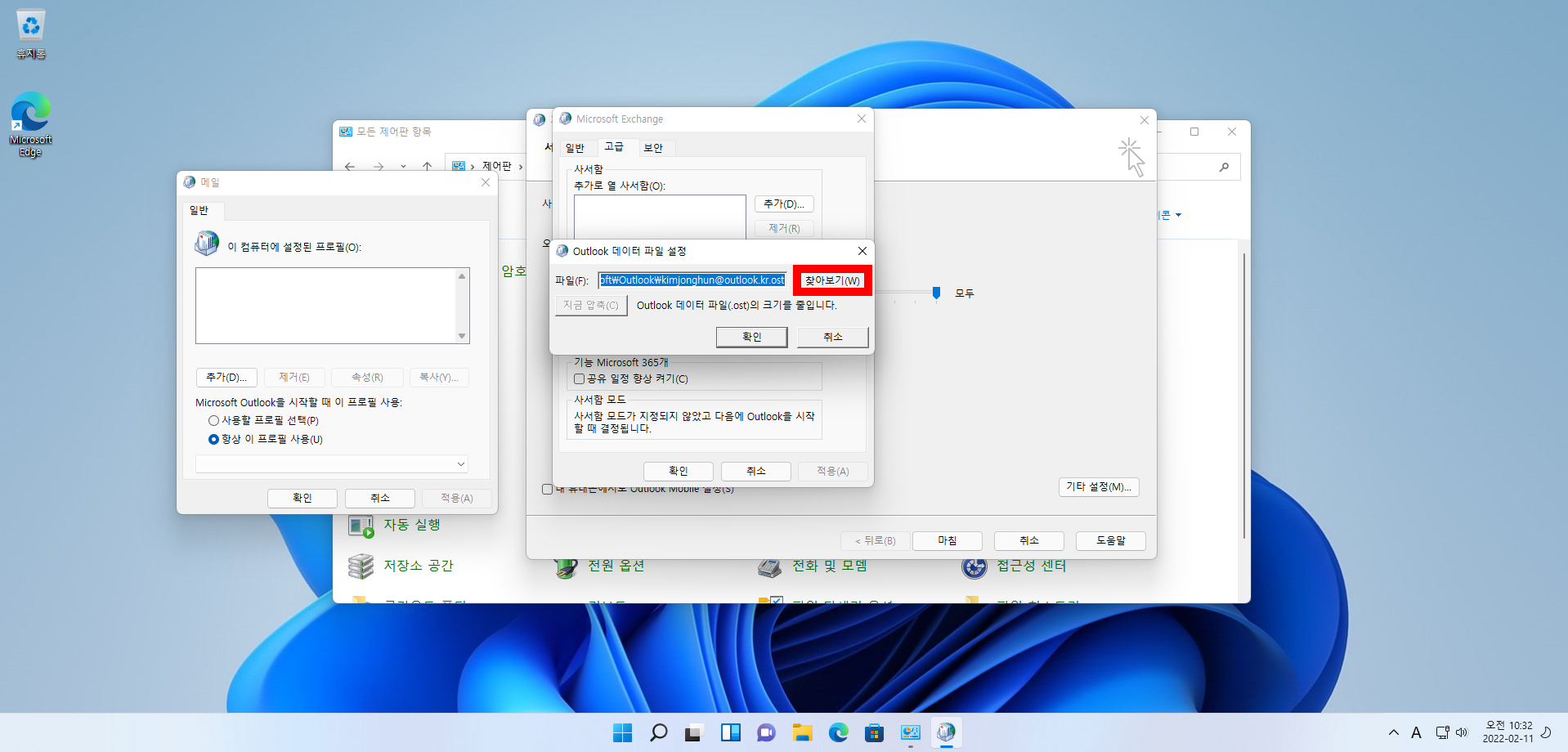
Task: Click 찾아보기(W) browse button
Action: point(832,280)
